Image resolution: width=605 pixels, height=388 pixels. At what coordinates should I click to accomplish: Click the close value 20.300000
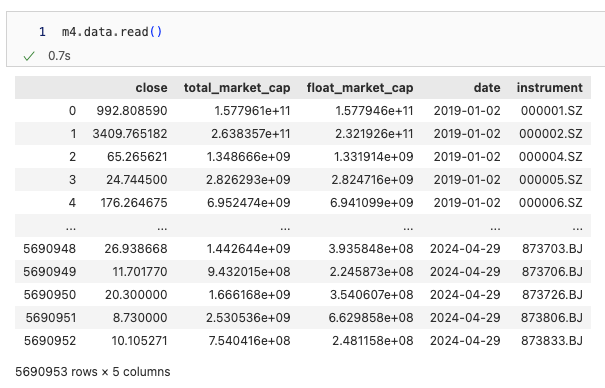click(136, 295)
